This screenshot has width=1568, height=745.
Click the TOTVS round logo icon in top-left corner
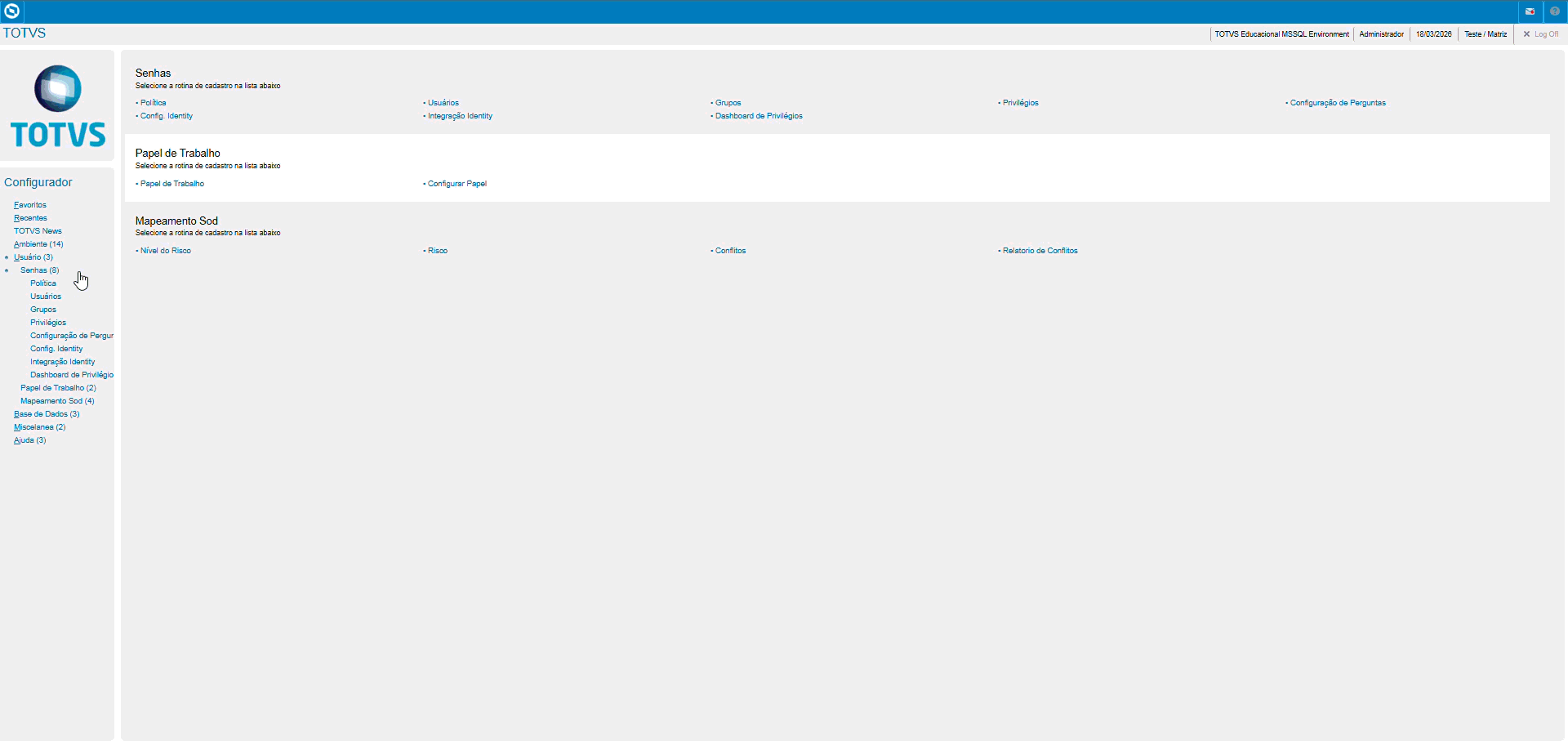pos(11,11)
